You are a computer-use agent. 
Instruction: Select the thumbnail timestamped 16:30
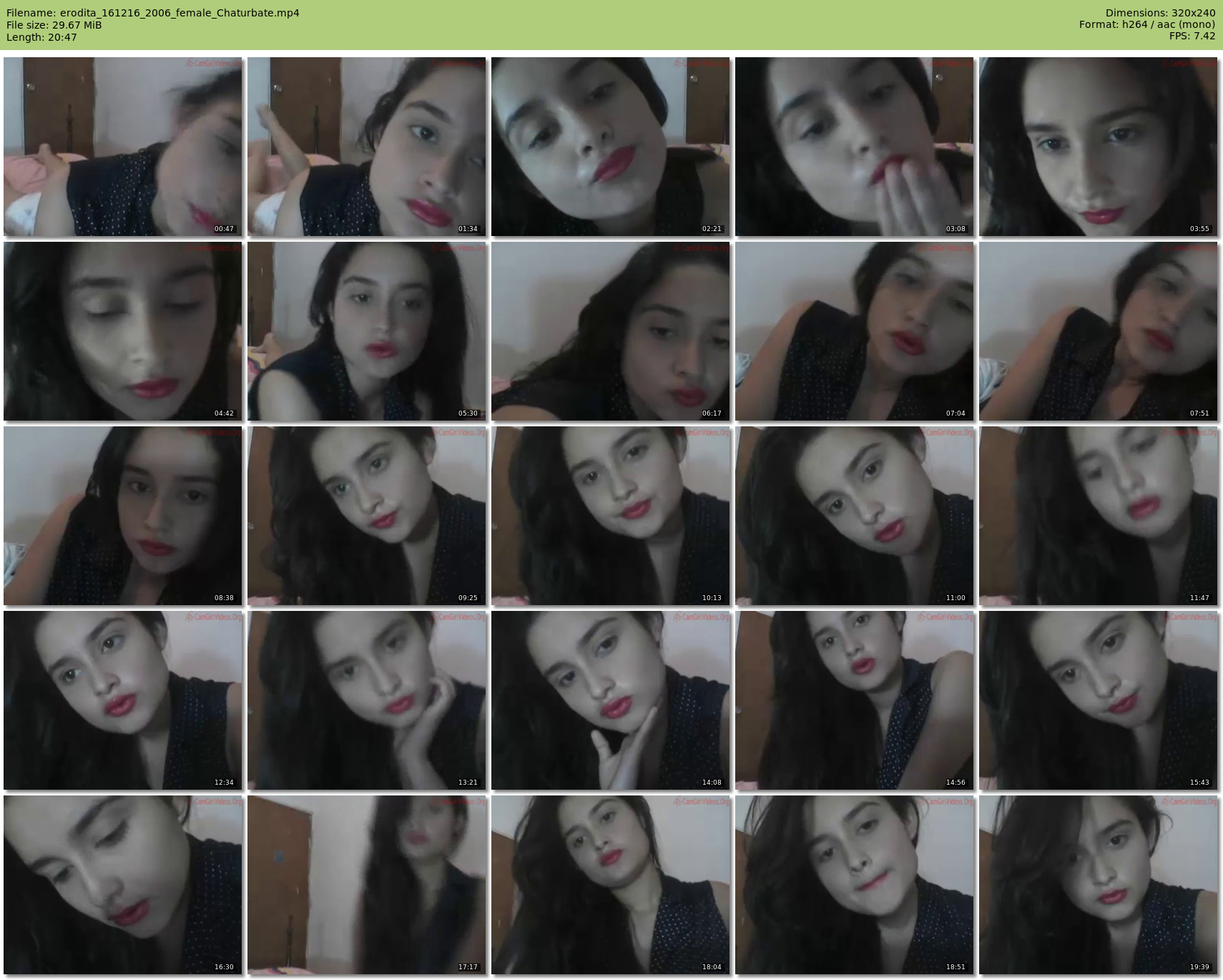[x=122, y=885]
